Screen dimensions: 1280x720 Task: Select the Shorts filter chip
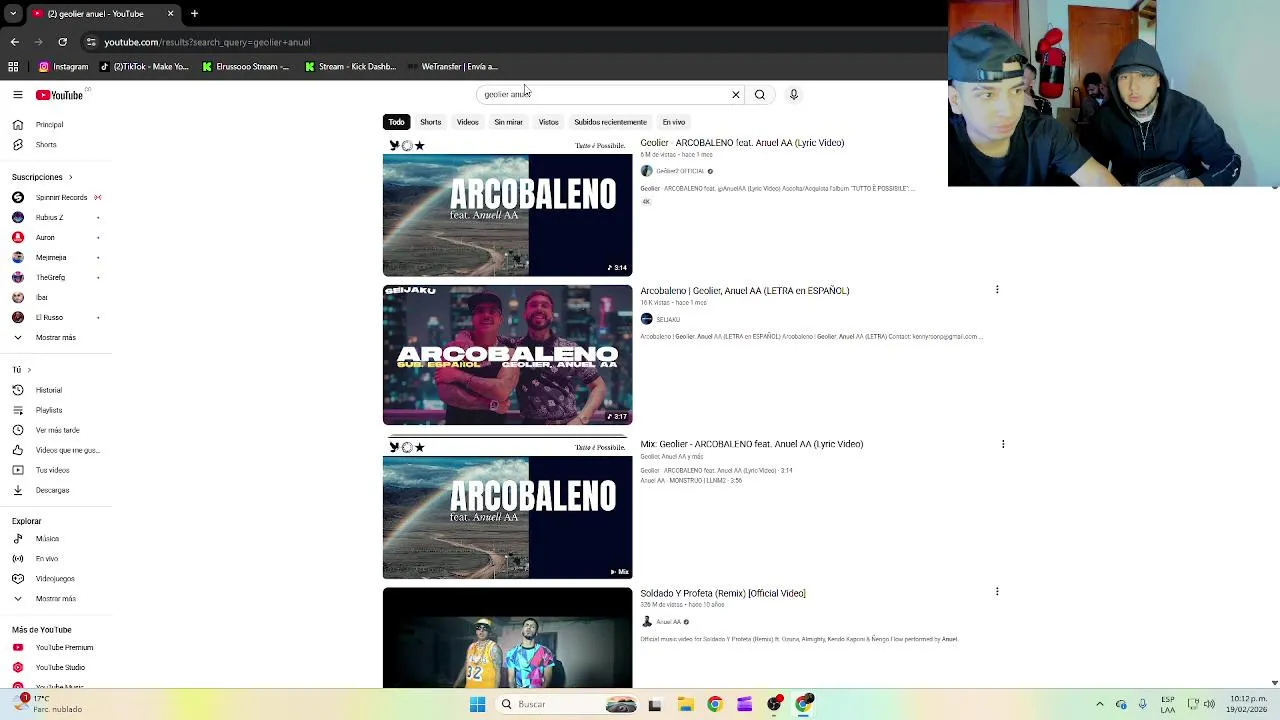[431, 122]
